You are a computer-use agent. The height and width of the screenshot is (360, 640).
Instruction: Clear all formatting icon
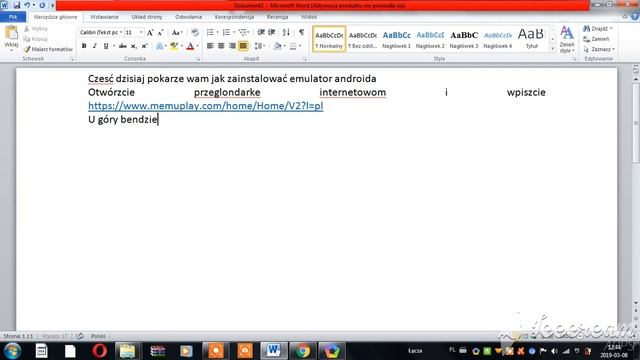(195, 32)
